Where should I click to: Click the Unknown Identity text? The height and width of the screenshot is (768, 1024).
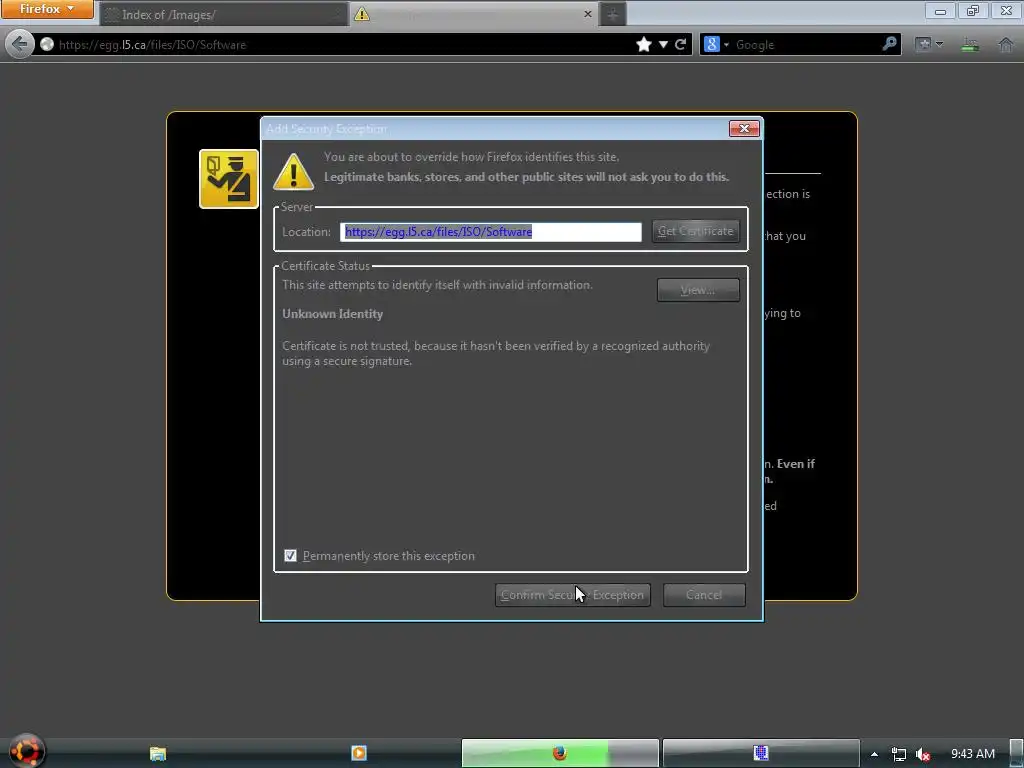332,314
